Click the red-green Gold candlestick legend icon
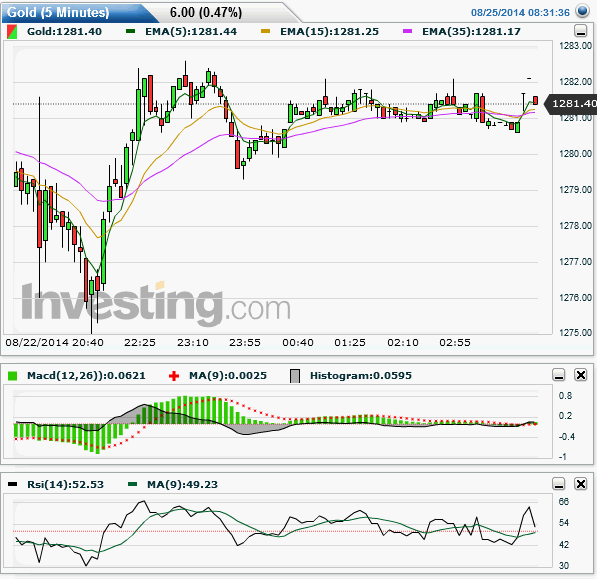 (x=12, y=32)
